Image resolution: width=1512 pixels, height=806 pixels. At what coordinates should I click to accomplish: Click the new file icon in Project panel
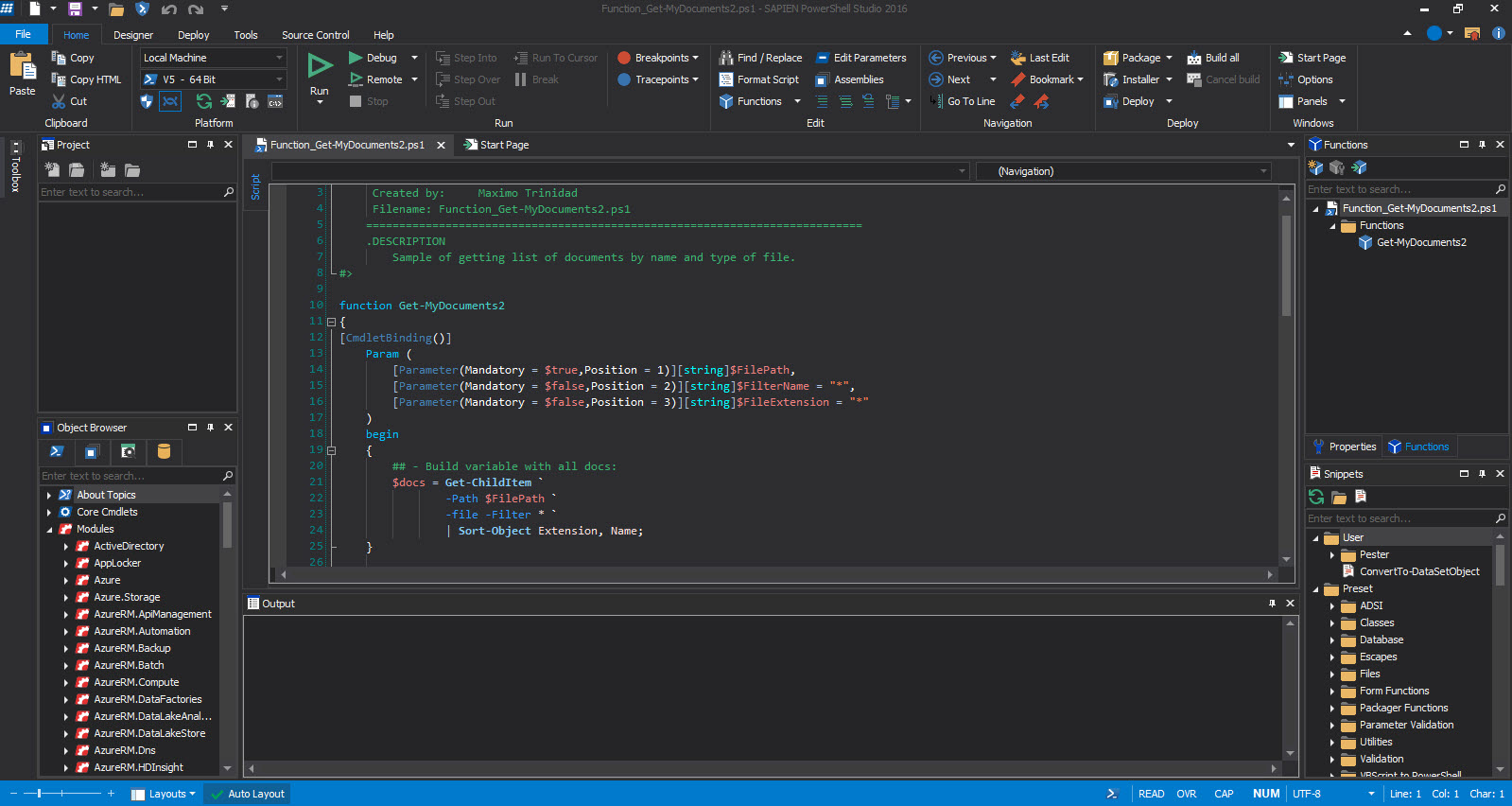[52, 170]
